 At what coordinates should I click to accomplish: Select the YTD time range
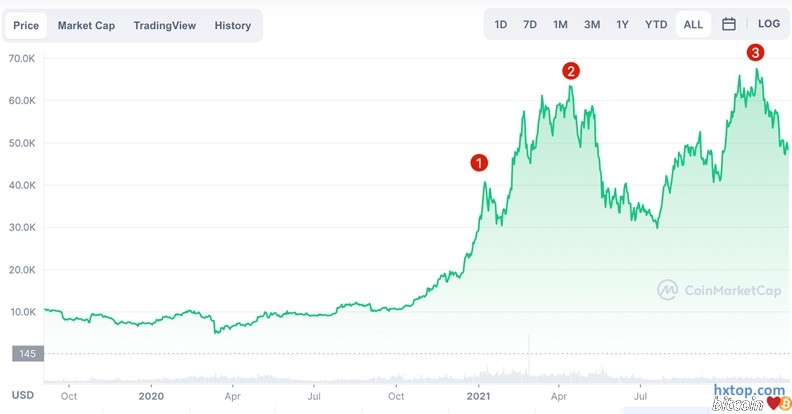pos(656,24)
